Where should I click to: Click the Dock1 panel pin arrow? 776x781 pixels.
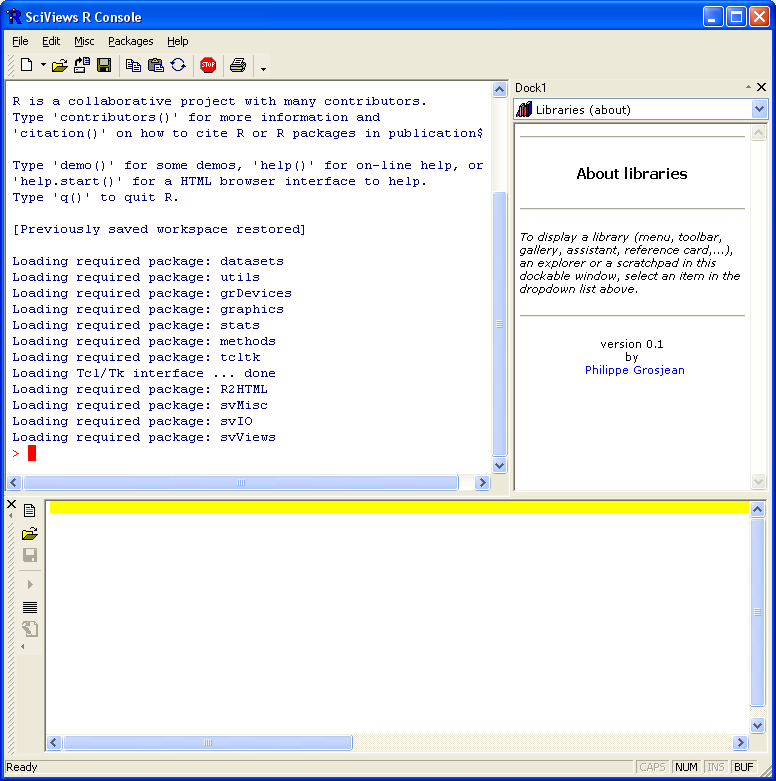[748, 87]
